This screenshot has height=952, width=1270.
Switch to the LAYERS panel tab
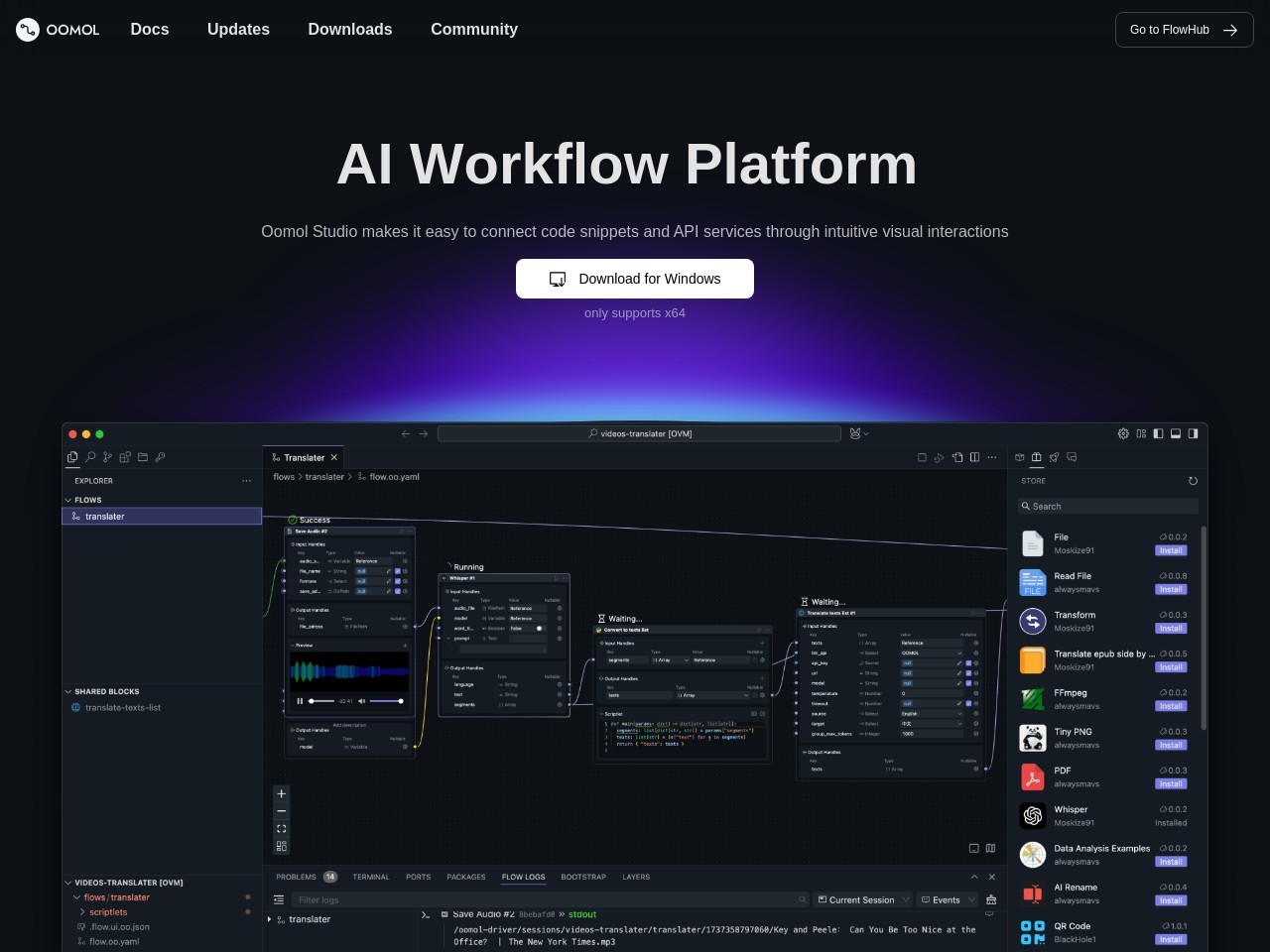coord(636,877)
